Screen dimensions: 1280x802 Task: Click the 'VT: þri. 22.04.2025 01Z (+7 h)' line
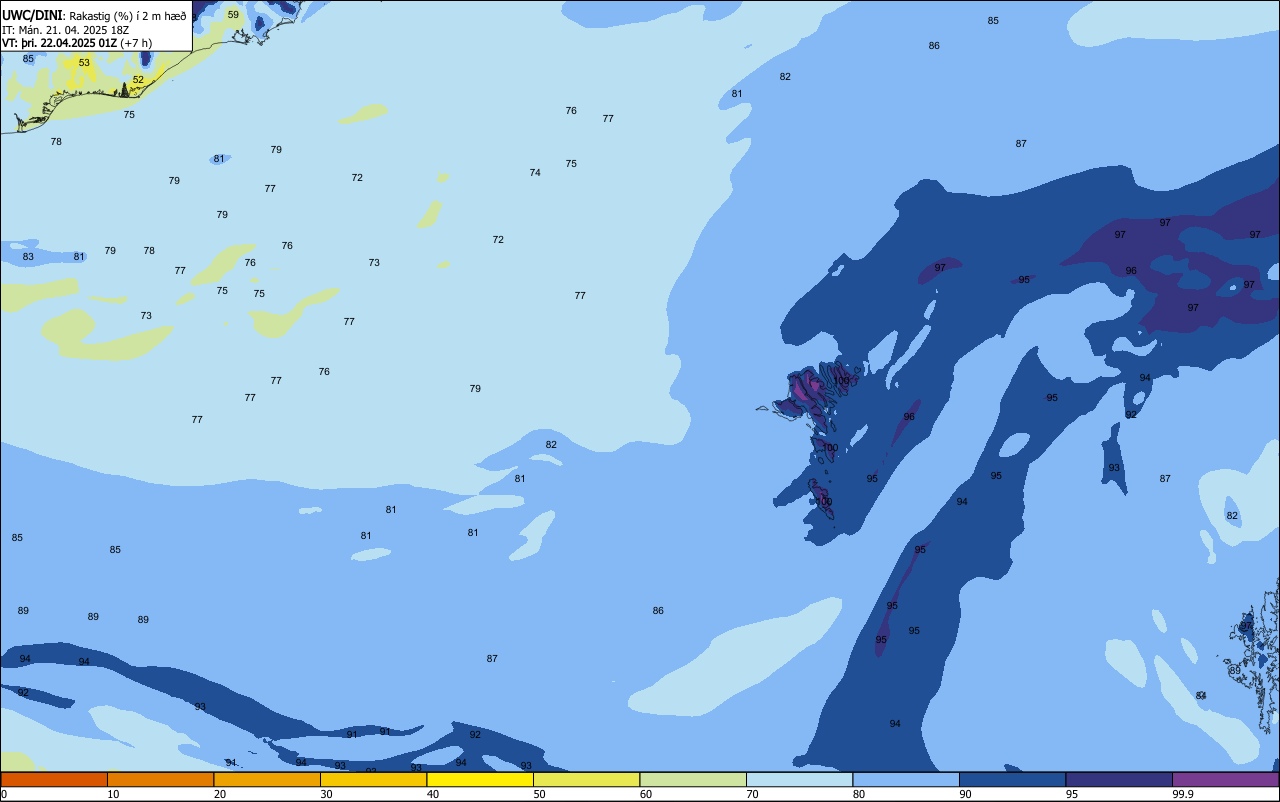click(x=77, y=43)
